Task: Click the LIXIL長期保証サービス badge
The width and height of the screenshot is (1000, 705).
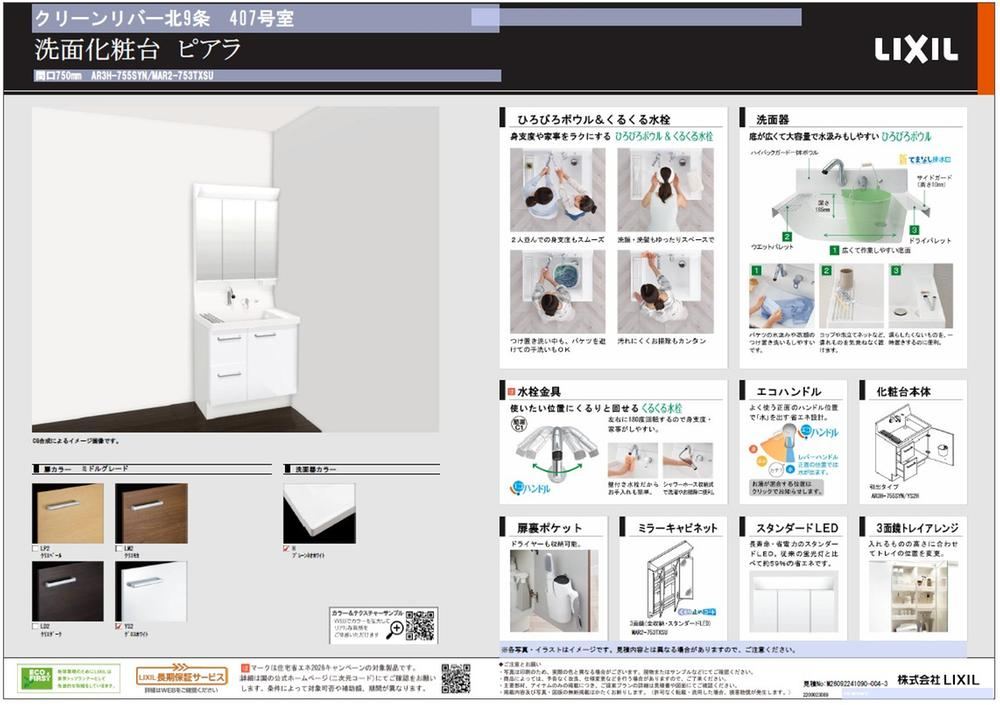Action: [182, 676]
